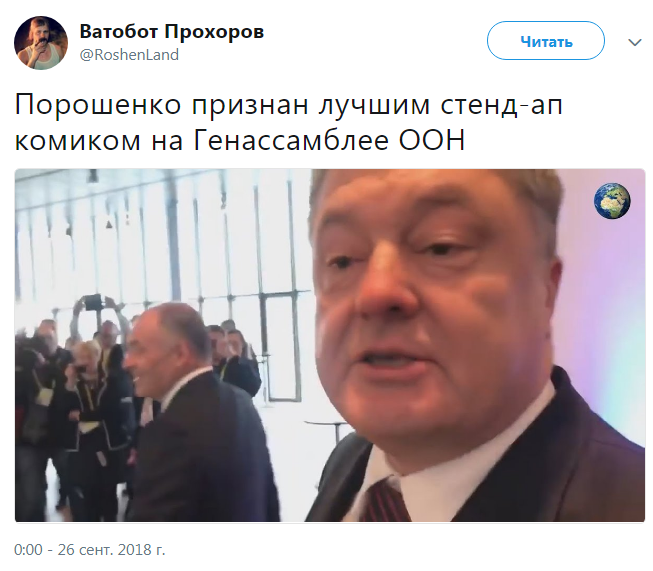
Task: Select the tweet text about Генассамблее ООН
Action: [289, 122]
